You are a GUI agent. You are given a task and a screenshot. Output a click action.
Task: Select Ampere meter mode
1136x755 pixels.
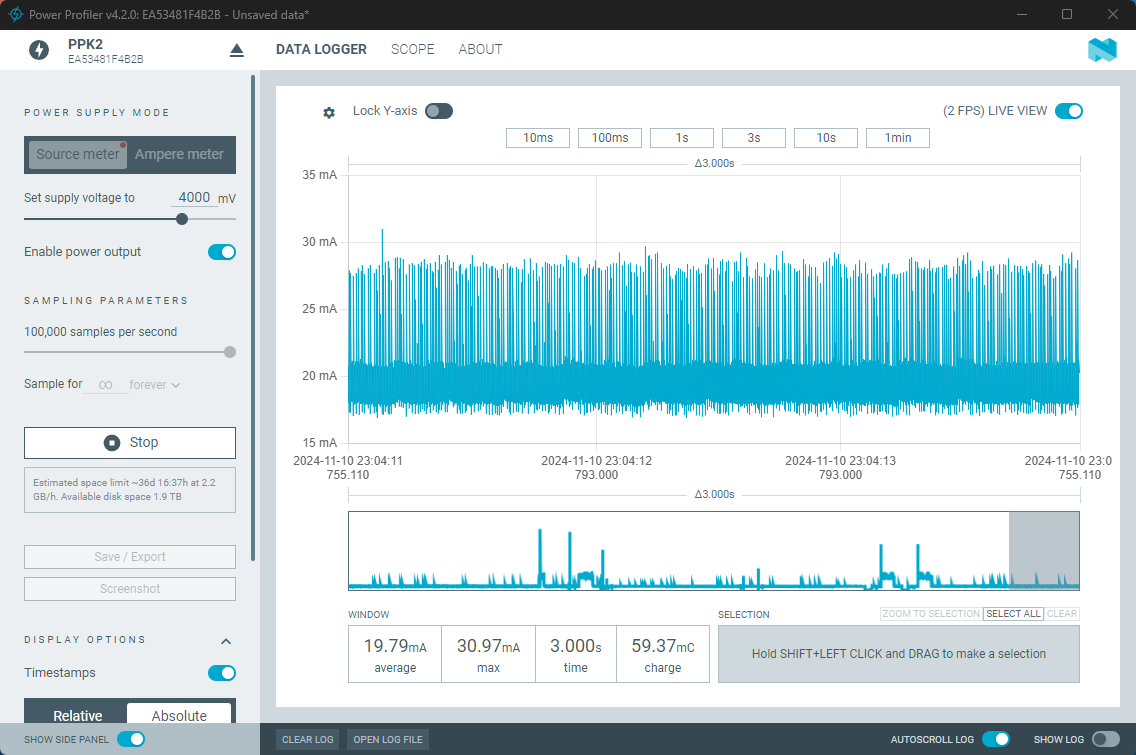(181, 154)
